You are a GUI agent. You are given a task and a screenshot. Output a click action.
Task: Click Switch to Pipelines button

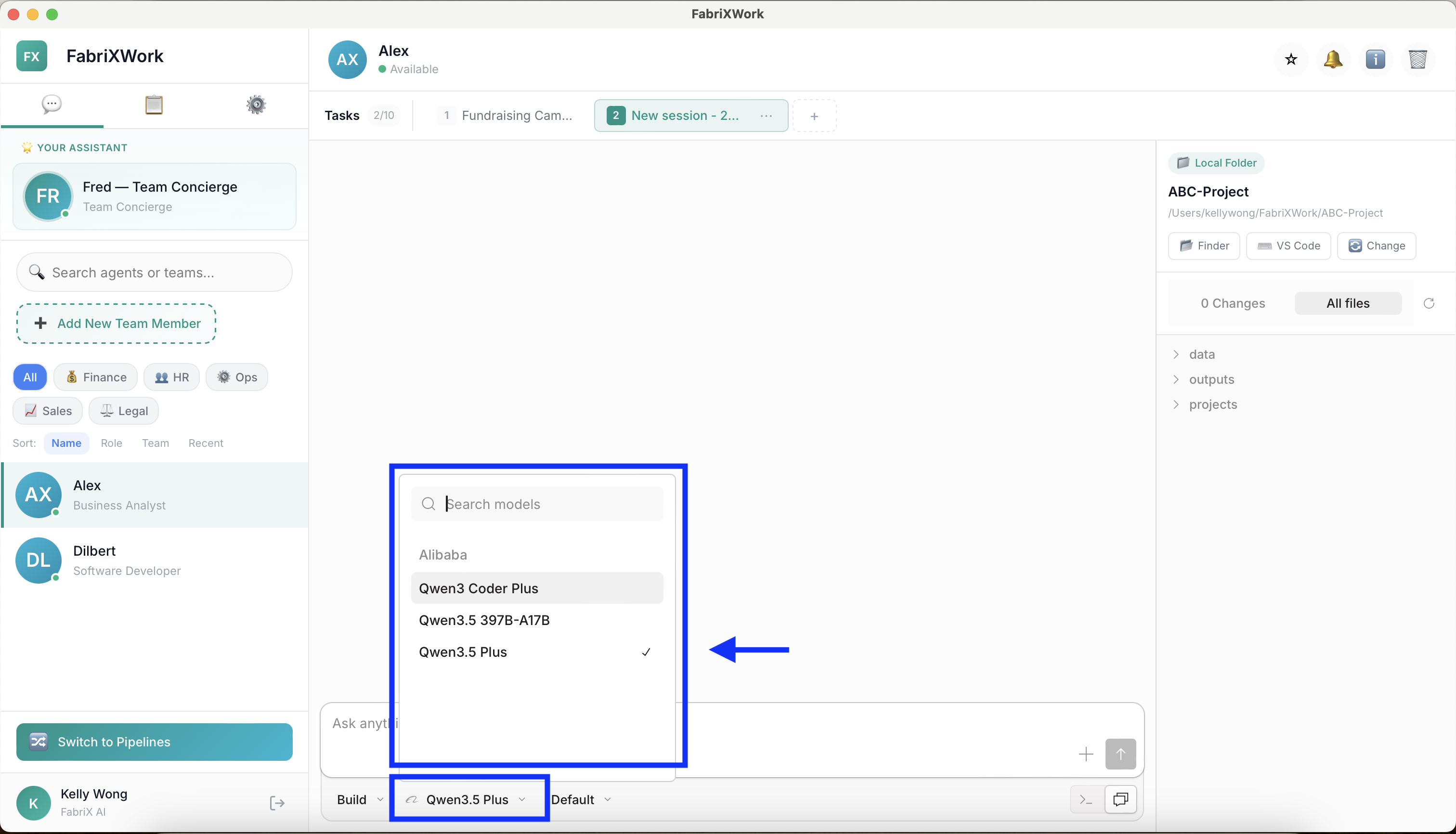point(154,742)
